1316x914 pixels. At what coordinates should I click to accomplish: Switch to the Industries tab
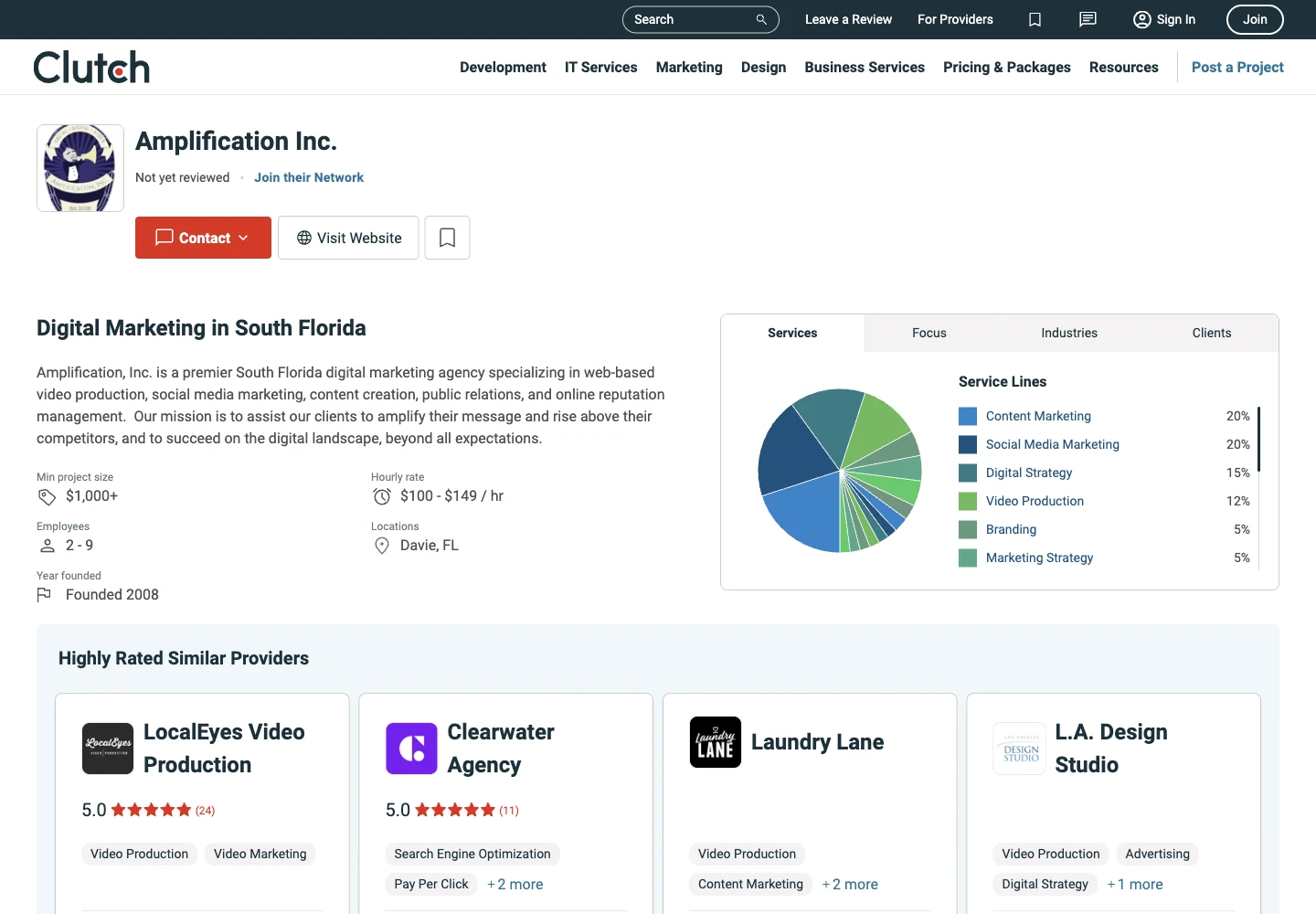(1069, 333)
